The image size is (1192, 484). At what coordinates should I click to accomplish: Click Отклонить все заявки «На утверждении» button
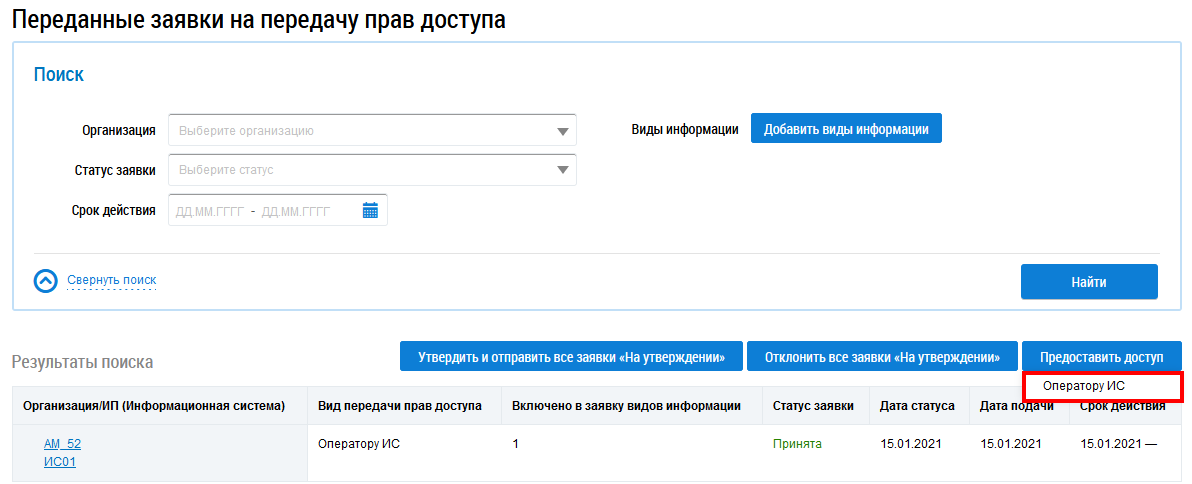[x=882, y=357]
